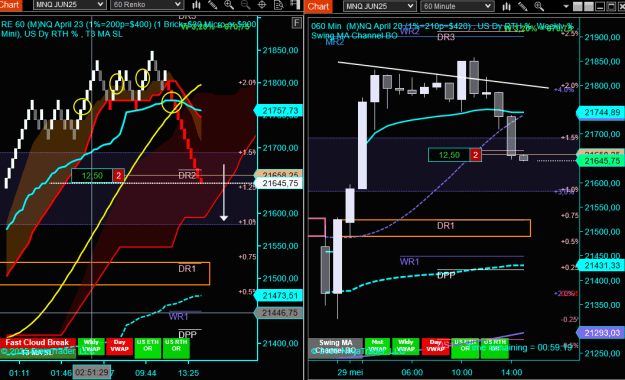This screenshot has height=380, width=625.
Task: Click the red quantity 2 box in 60 Minute chart
Action: click(x=476, y=155)
